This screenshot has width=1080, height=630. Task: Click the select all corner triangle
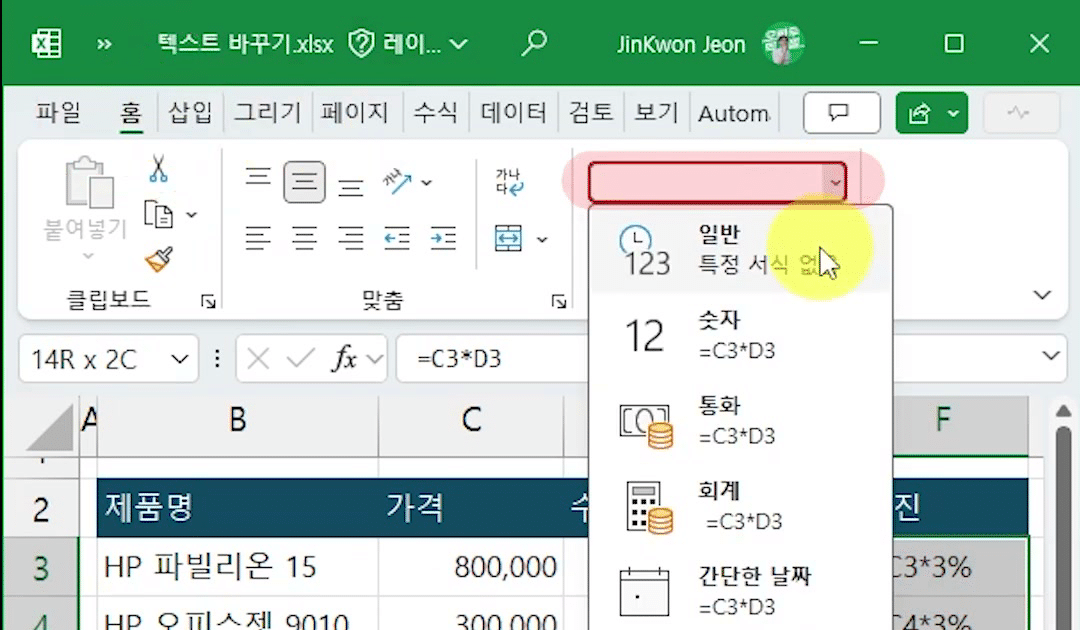50,427
